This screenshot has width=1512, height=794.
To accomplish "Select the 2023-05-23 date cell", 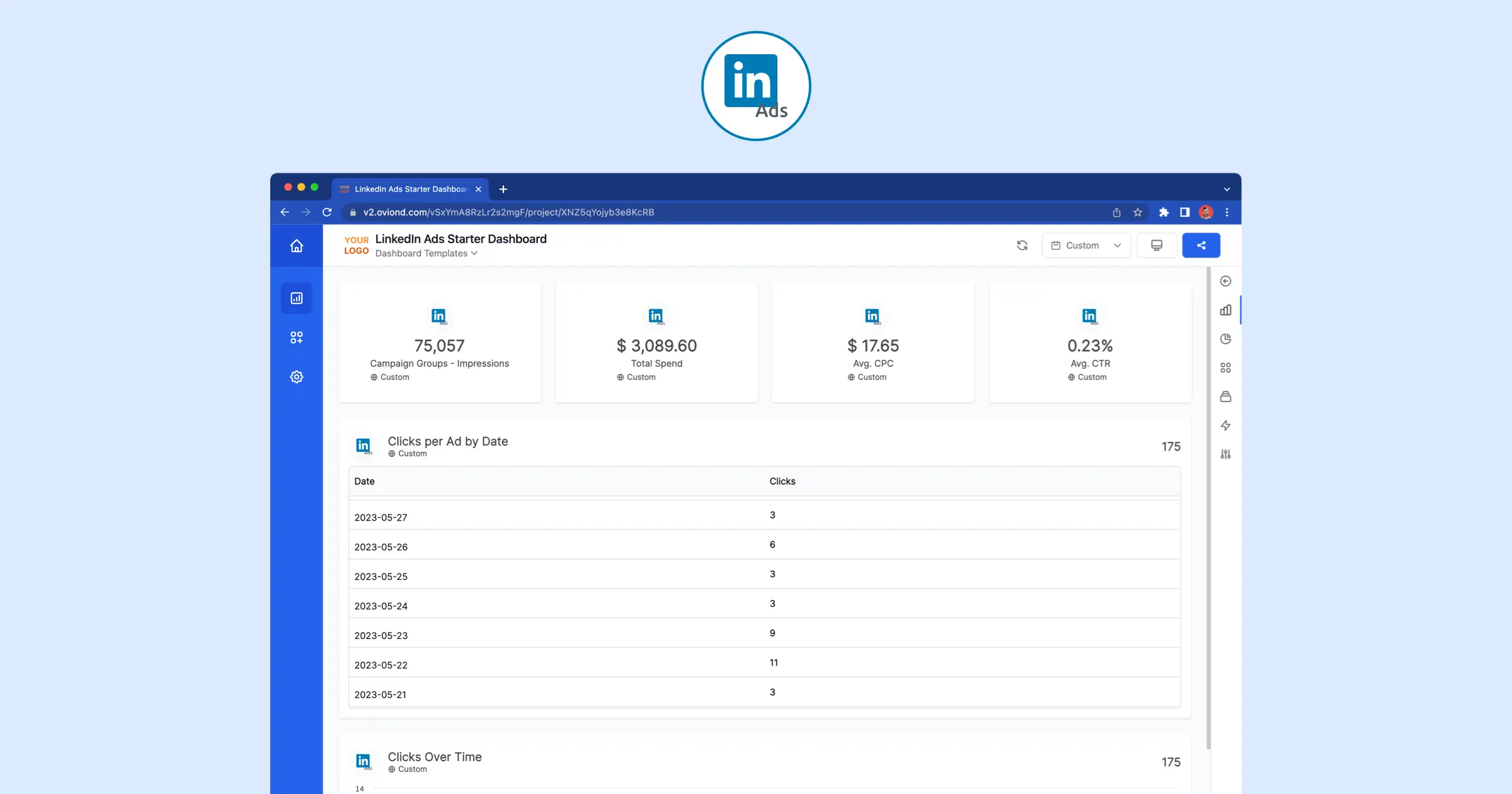I will (381, 636).
